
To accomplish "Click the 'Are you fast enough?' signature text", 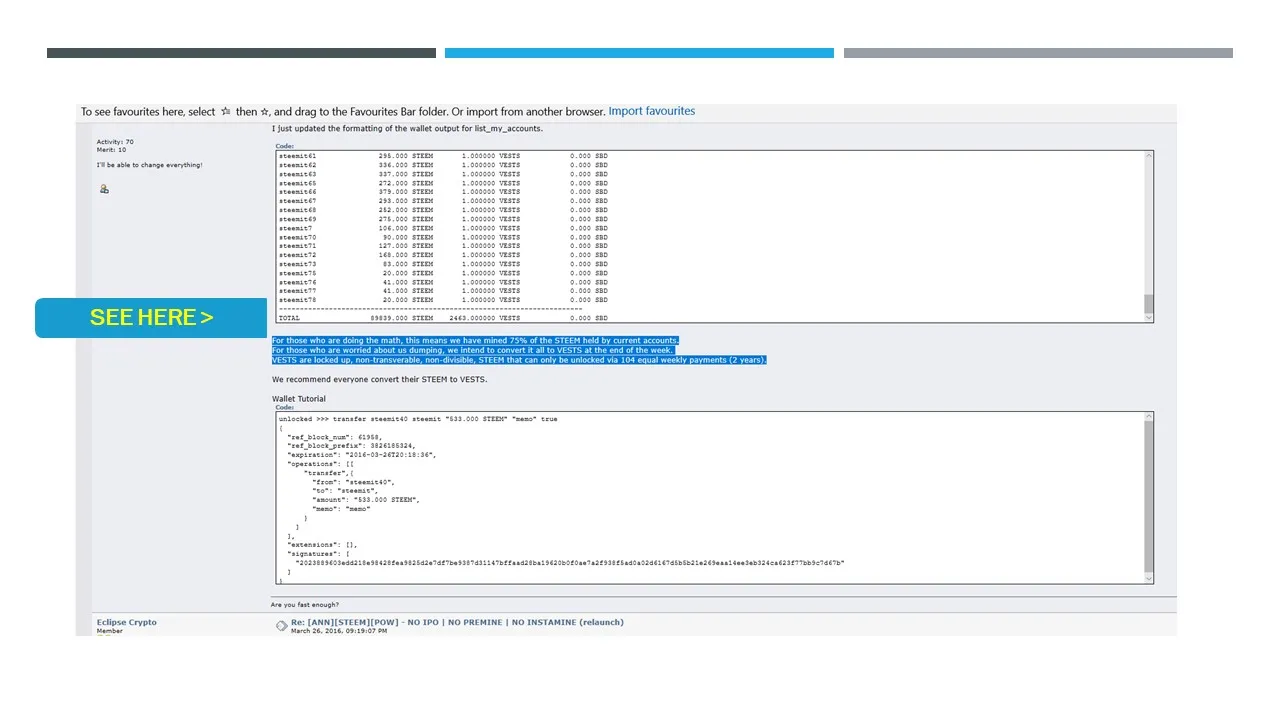I will point(305,604).
